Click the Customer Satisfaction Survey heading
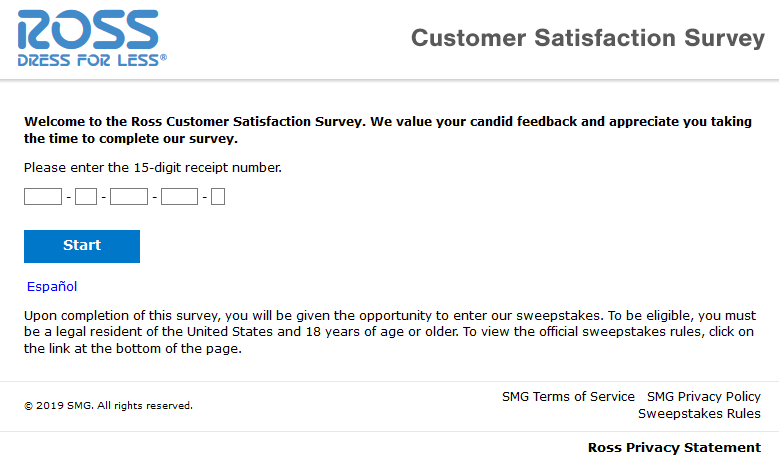This screenshot has height=466, width=779. (x=588, y=38)
